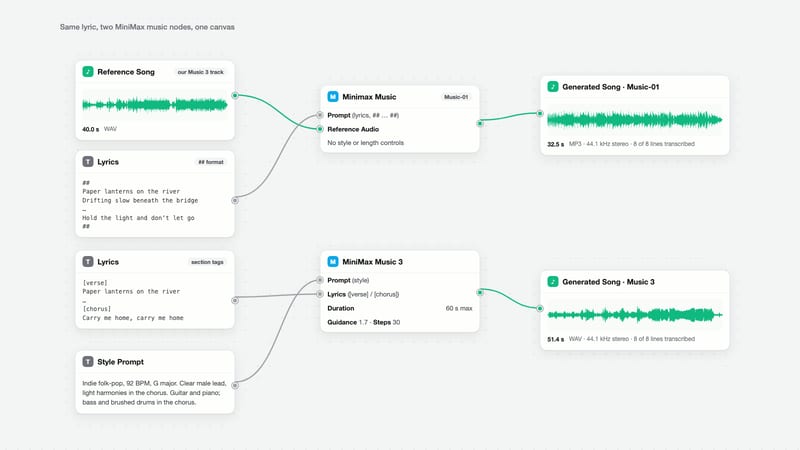Click the Generated Song Music 3 waveform
800x450 pixels.
[x=635, y=315]
